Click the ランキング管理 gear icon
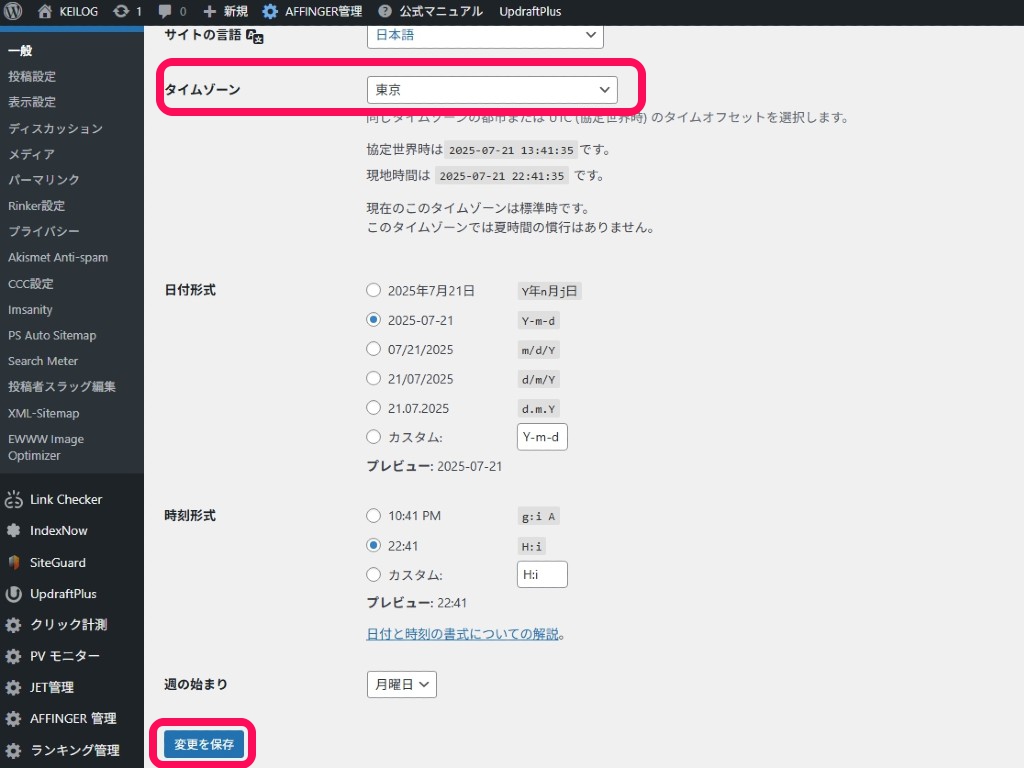Screen dimensions: 1024x768 point(14,750)
